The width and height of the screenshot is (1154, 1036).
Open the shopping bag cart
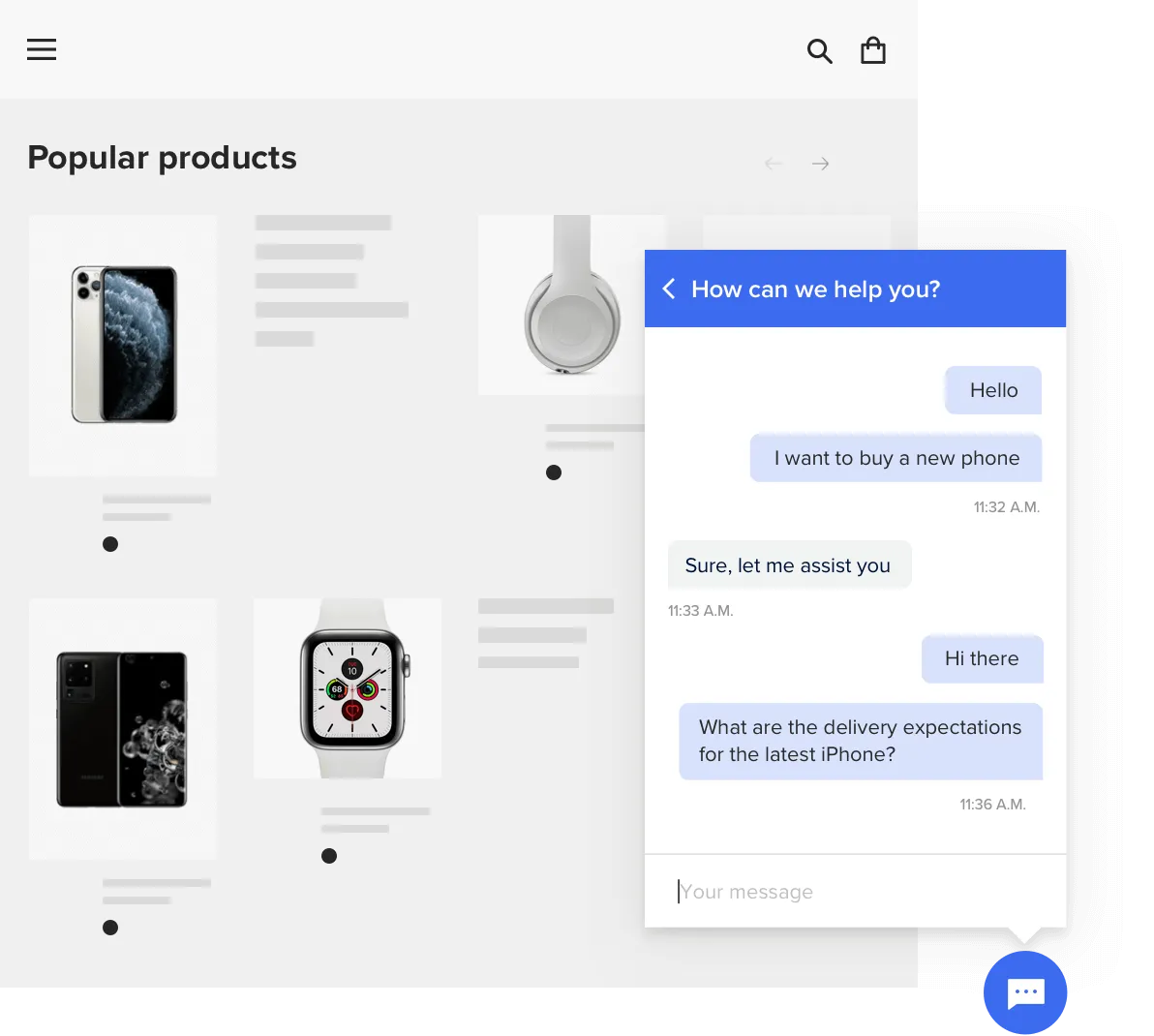[873, 50]
